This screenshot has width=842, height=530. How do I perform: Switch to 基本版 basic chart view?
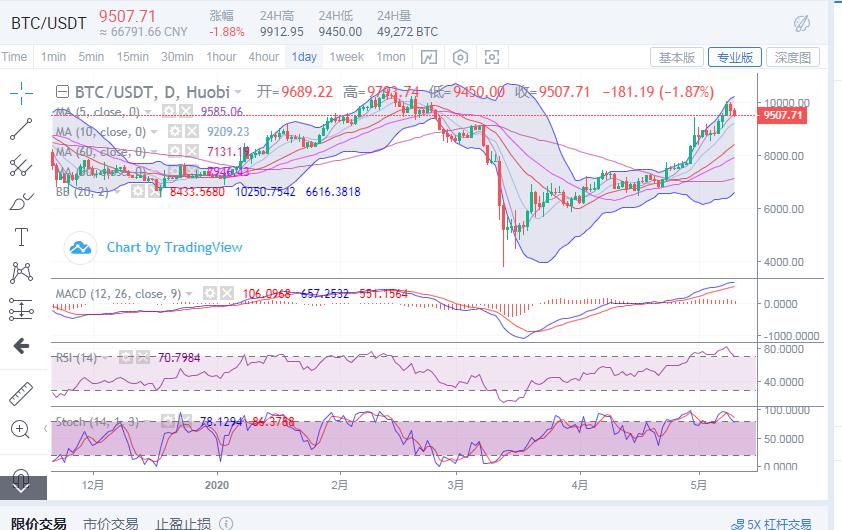click(677, 57)
